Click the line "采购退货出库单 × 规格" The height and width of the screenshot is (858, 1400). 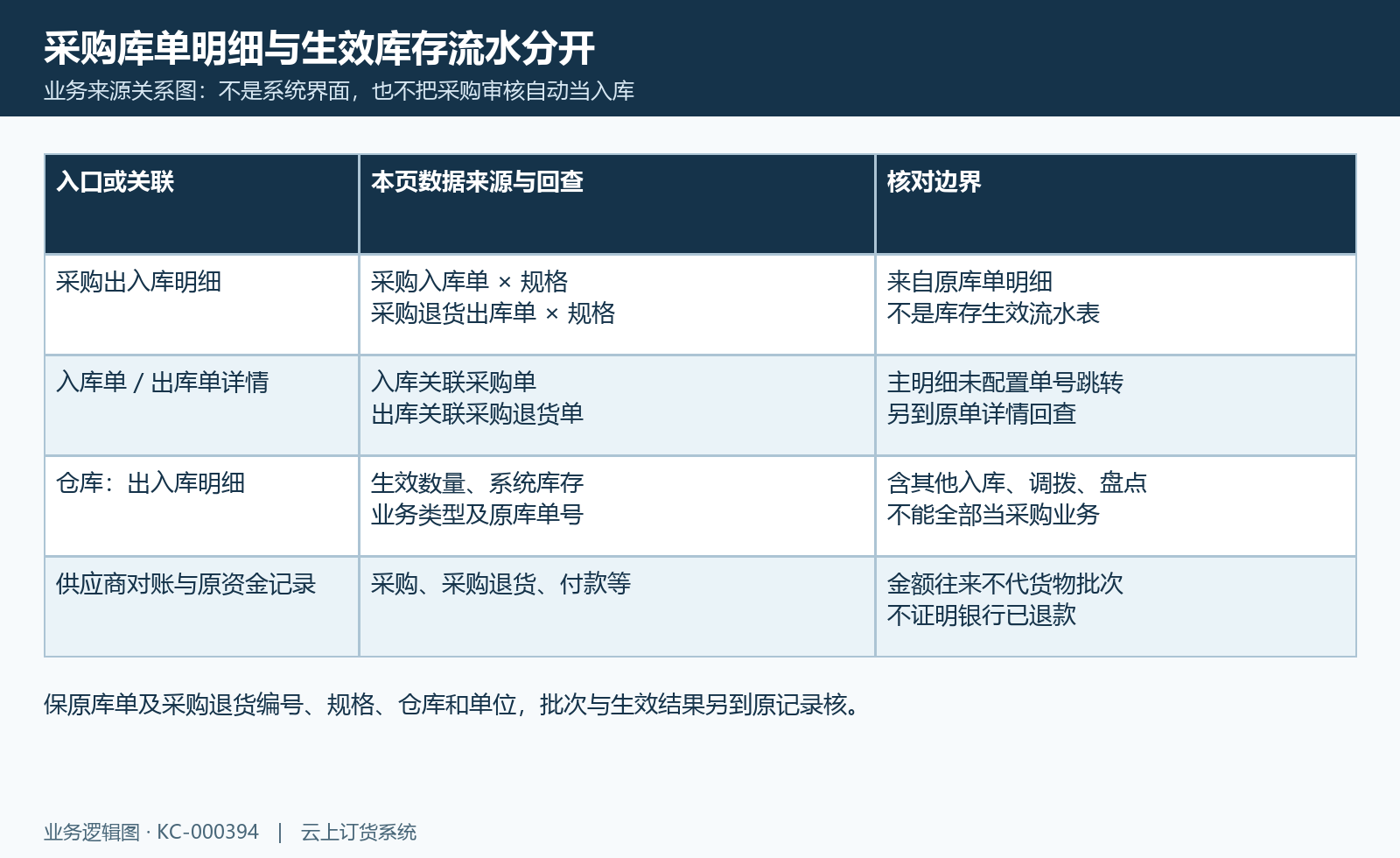coord(493,313)
